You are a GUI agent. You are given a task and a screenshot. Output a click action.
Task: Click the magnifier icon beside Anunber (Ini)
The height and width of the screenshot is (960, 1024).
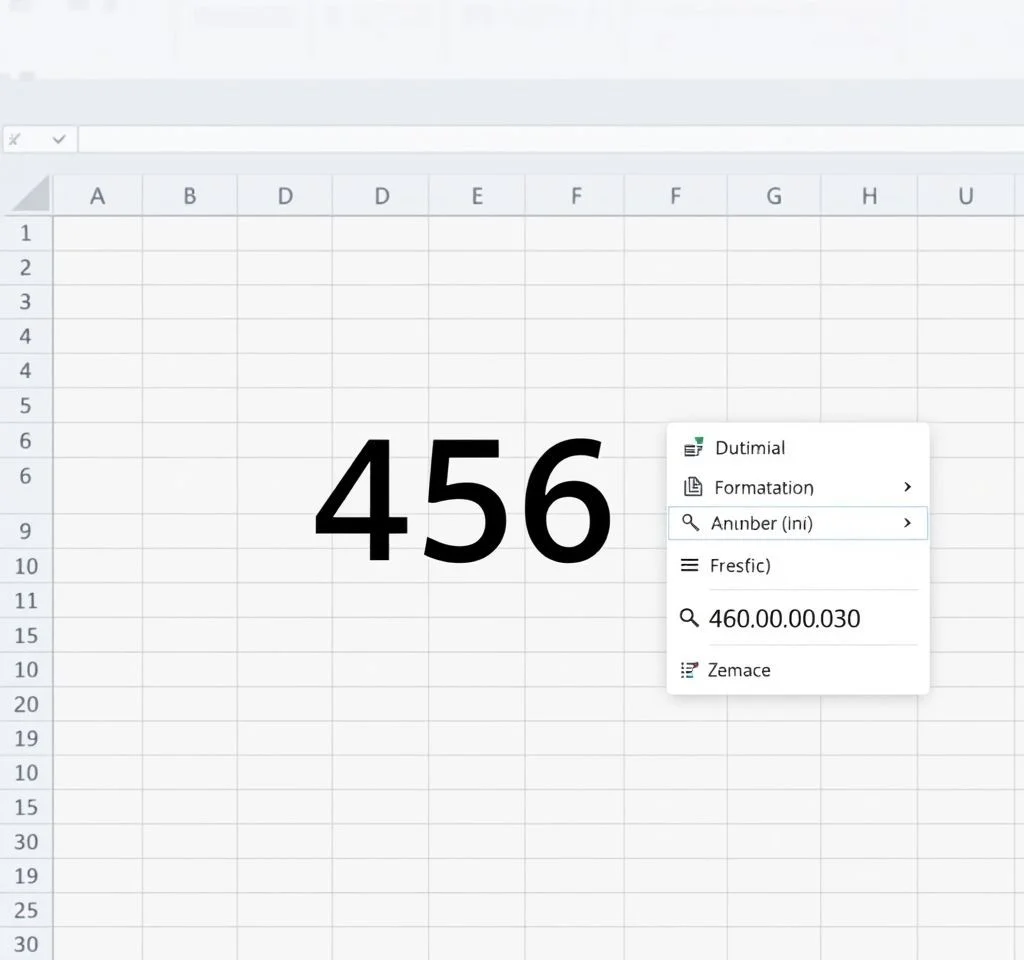pos(690,523)
